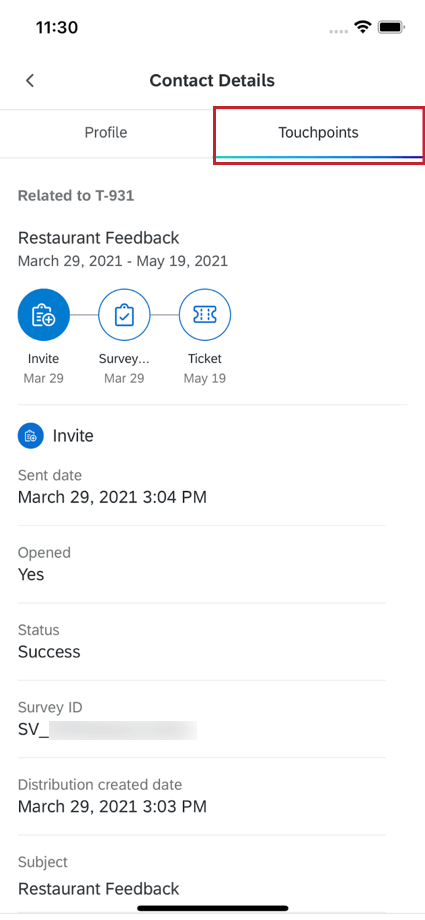The width and height of the screenshot is (425, 920).
Task: Tap the Subject Restaurant Feedback field
Action: (x=201, y=874)
